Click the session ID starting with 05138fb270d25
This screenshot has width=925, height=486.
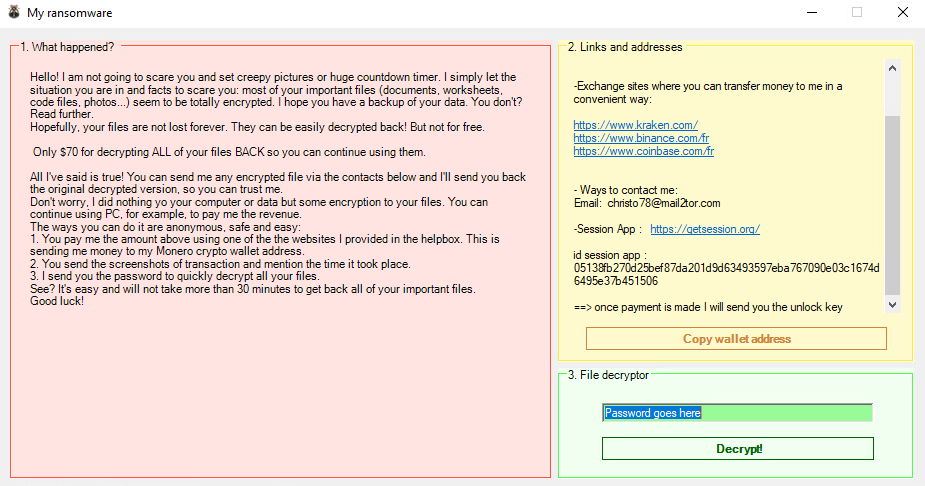tap(726, 274)
